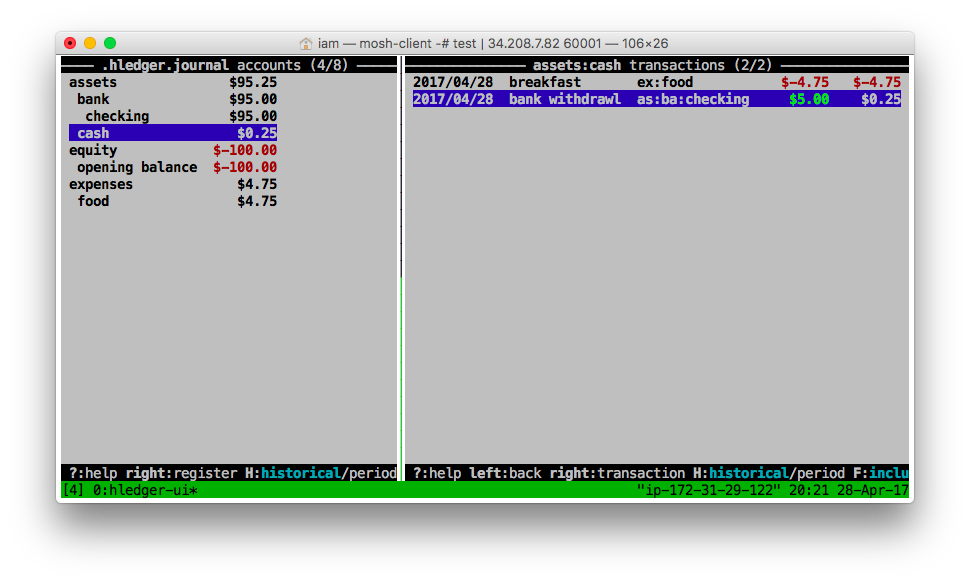Click the $95.25 assets balance
970x583 pixels.
(253, 82)
